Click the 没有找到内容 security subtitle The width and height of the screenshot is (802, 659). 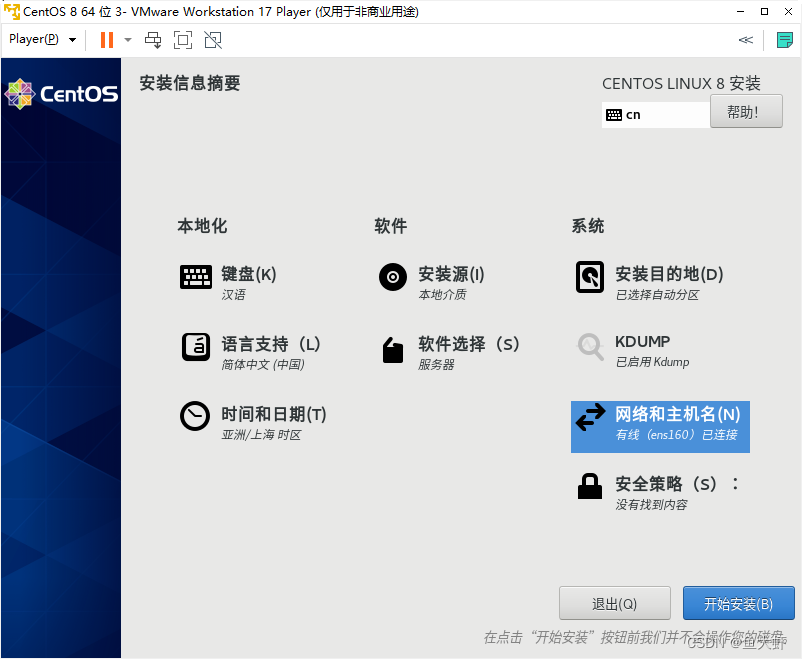(x=651, y=505)
